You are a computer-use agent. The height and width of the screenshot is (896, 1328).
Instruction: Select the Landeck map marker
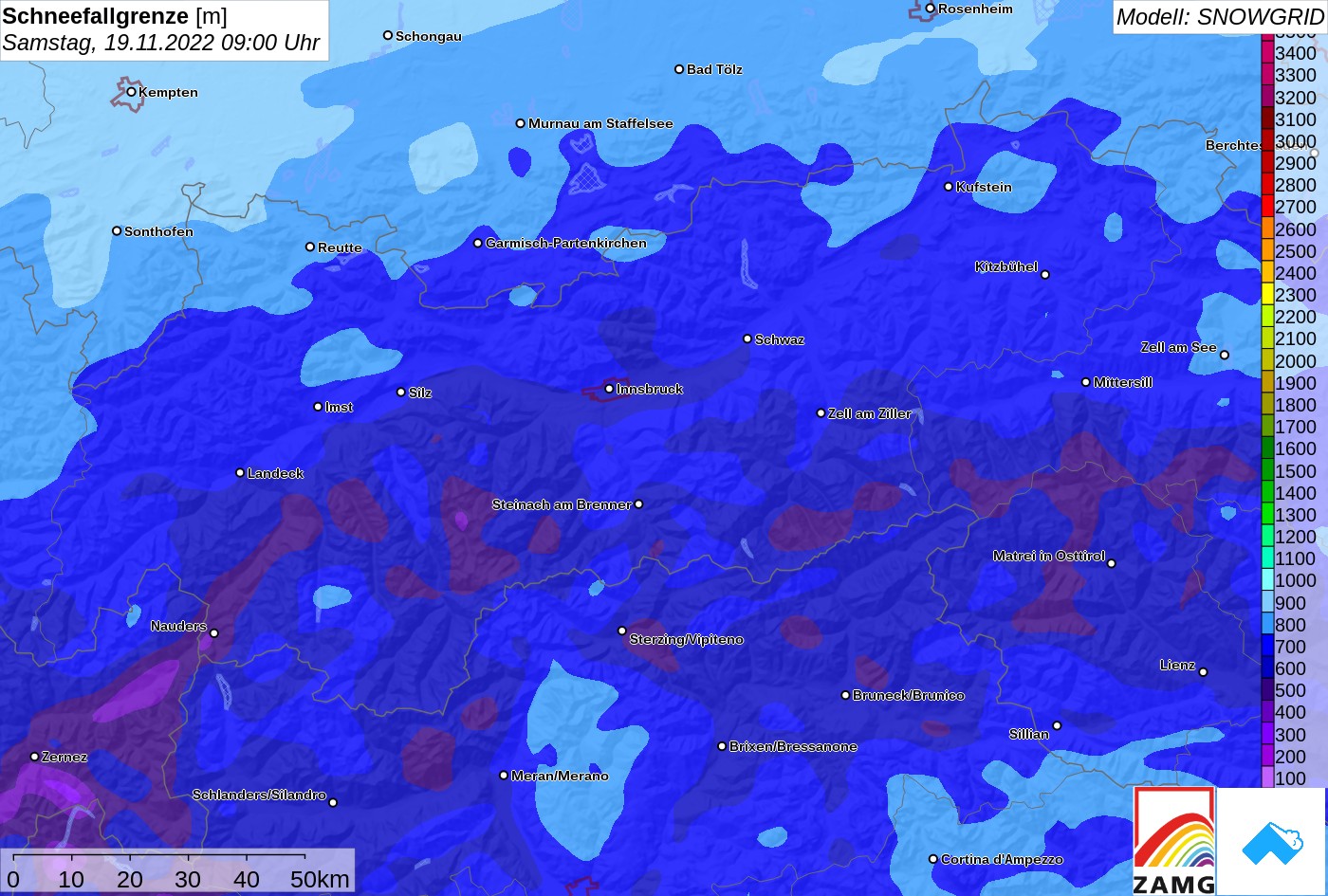240,473
